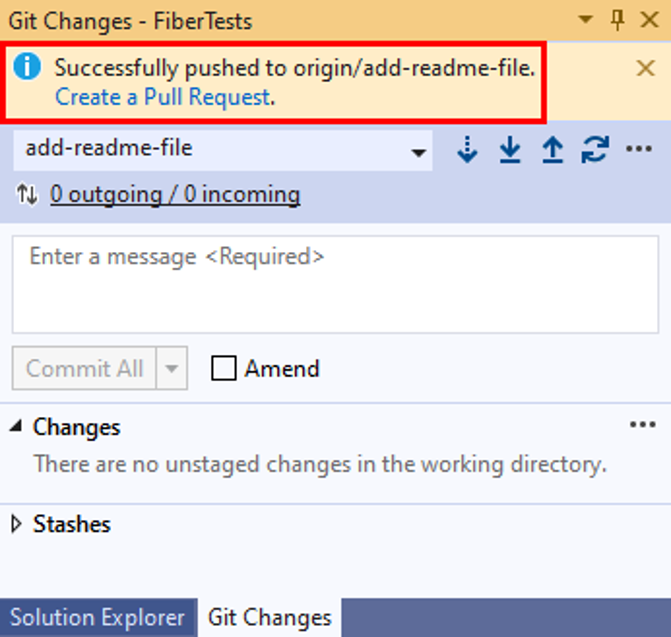Click the outgoing/incoming arrows icon
The width and height of the screenshot is (671, 637).
27,194
